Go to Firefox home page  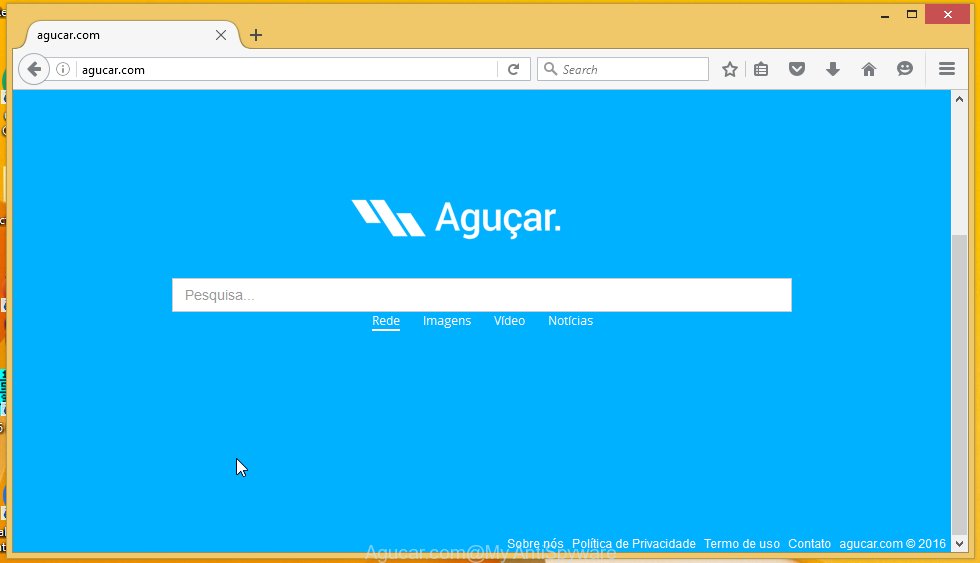(869, 69)
